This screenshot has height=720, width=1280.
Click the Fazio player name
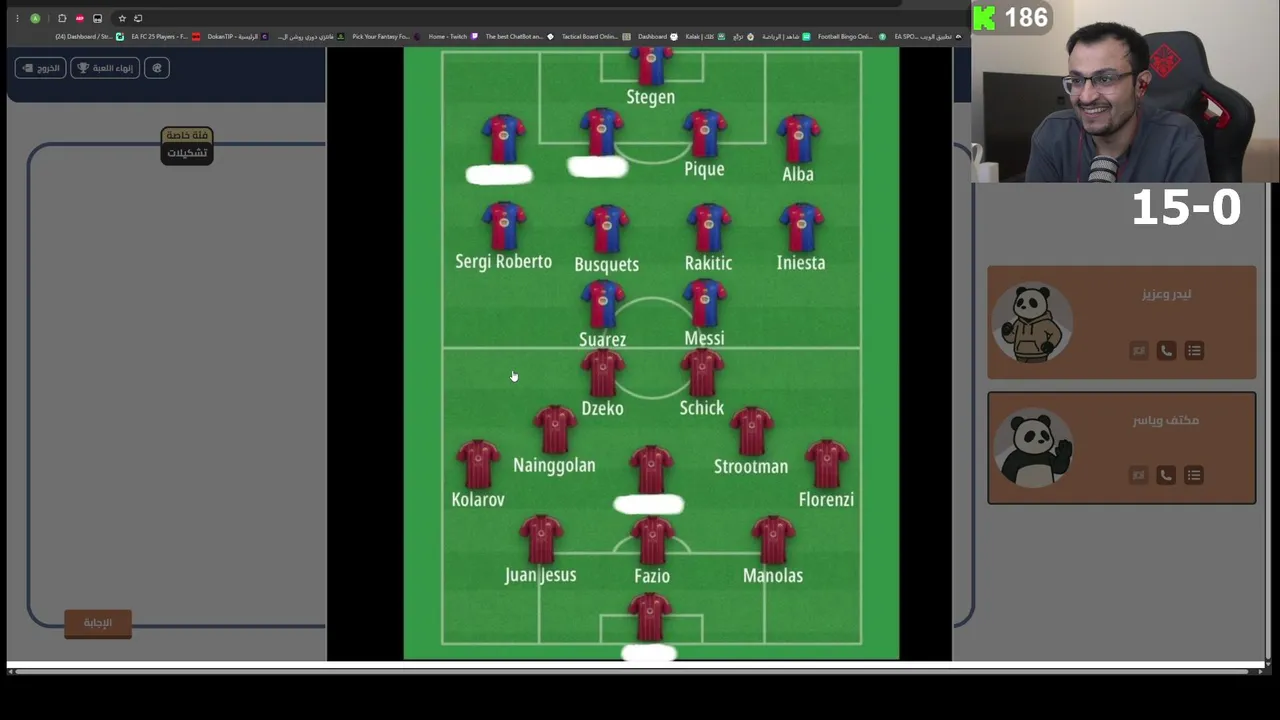651,576
